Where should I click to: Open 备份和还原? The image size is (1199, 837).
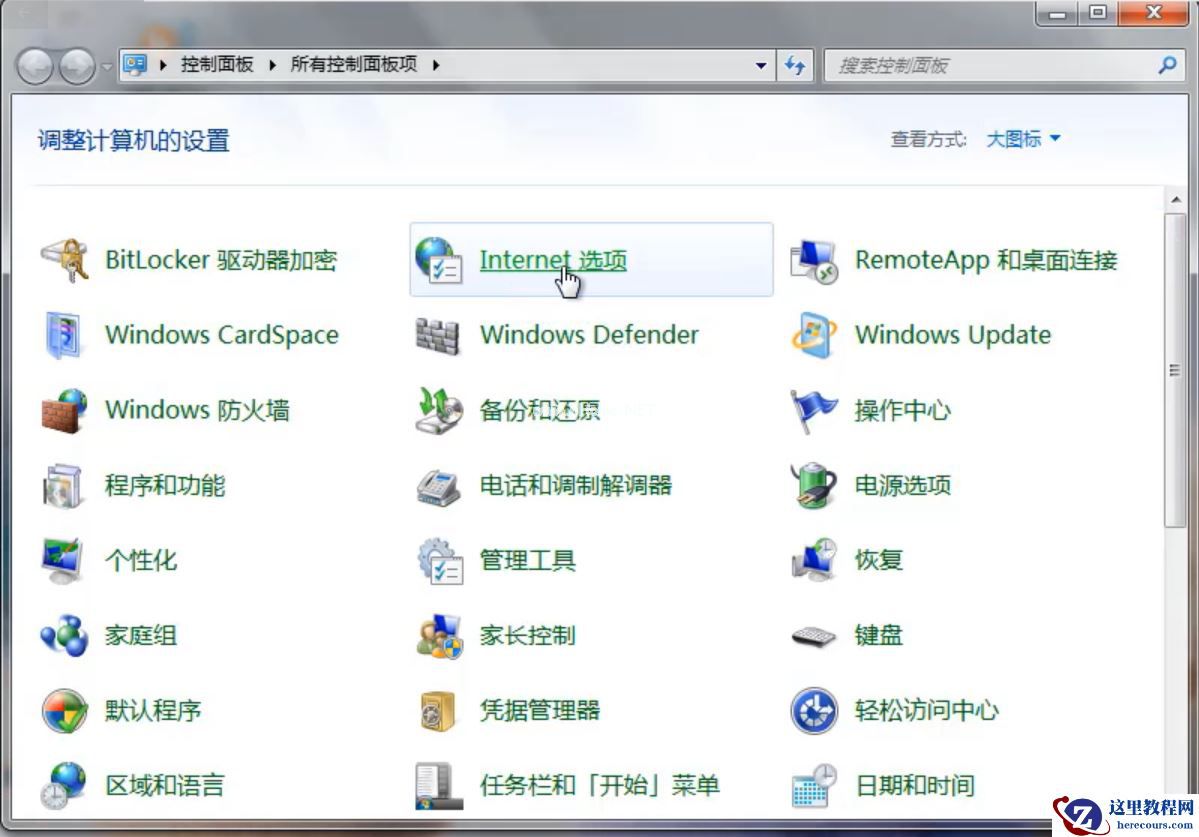(540, 410)
